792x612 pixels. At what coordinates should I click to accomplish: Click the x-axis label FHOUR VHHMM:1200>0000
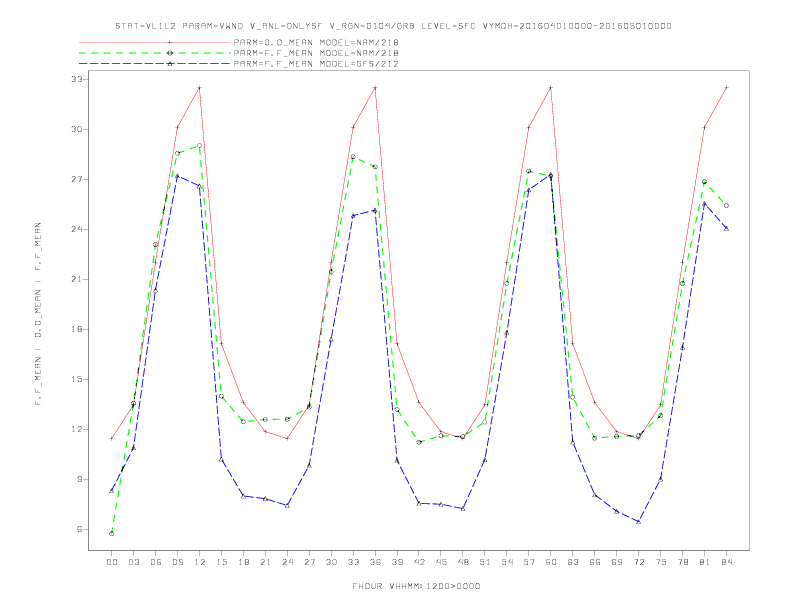(x=416, y=586)
